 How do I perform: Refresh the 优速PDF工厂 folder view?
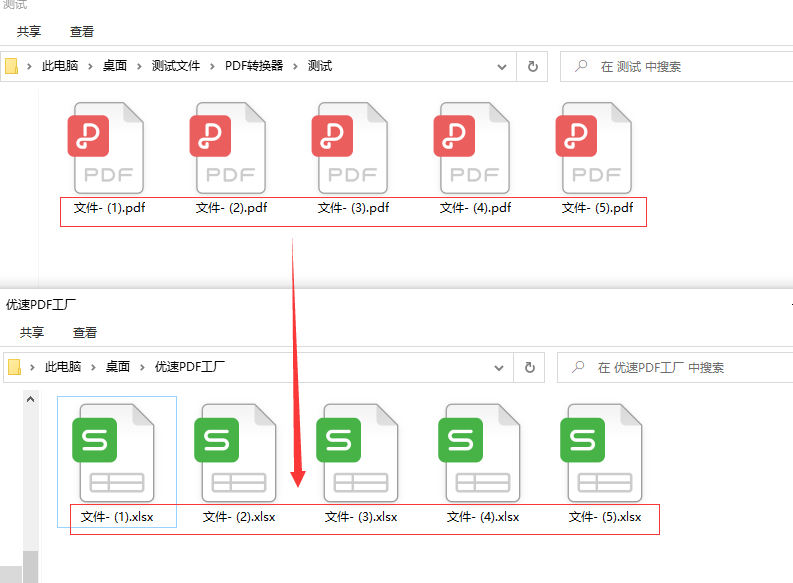[530, 367]
